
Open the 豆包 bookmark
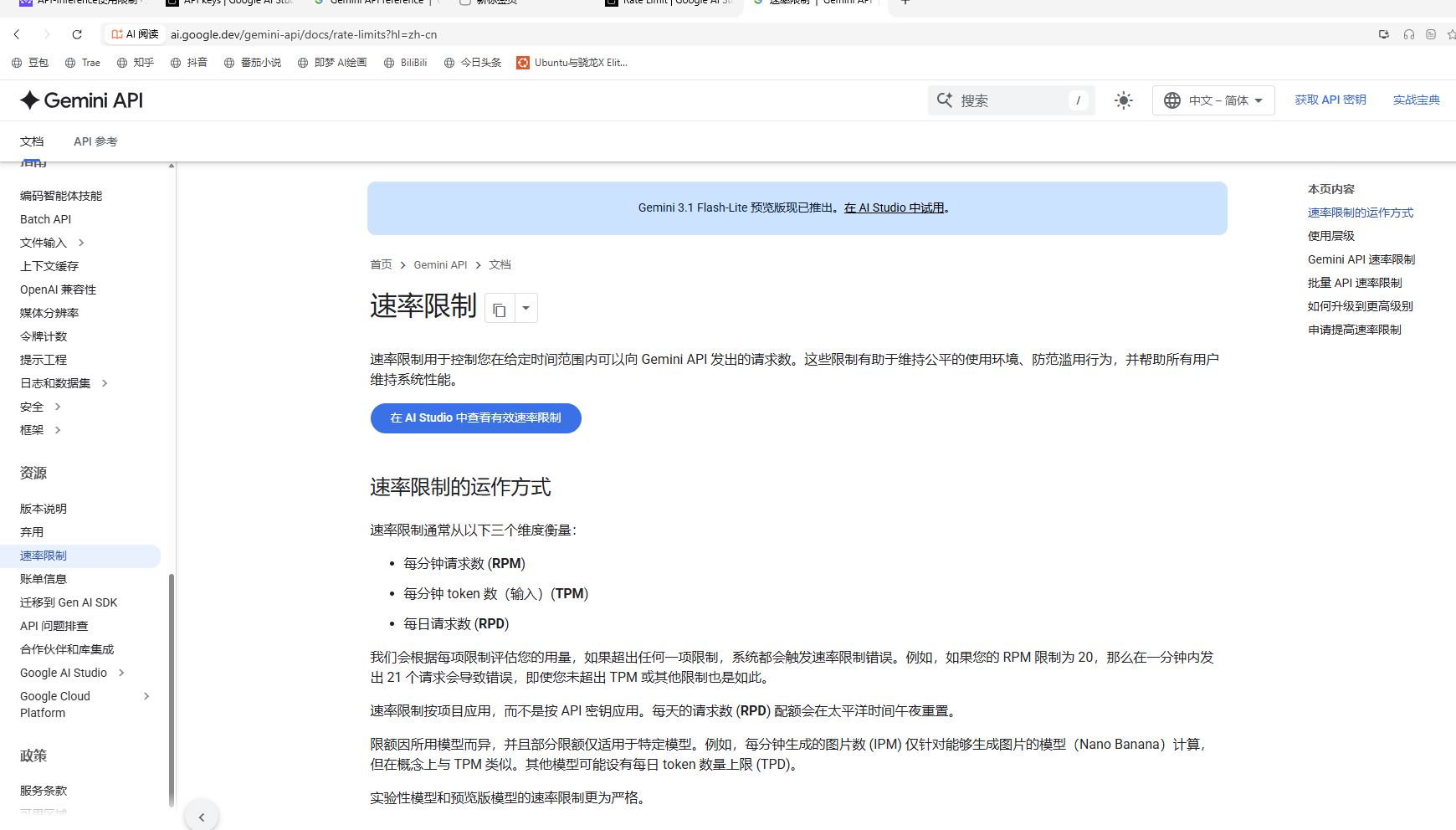point(30,63)
